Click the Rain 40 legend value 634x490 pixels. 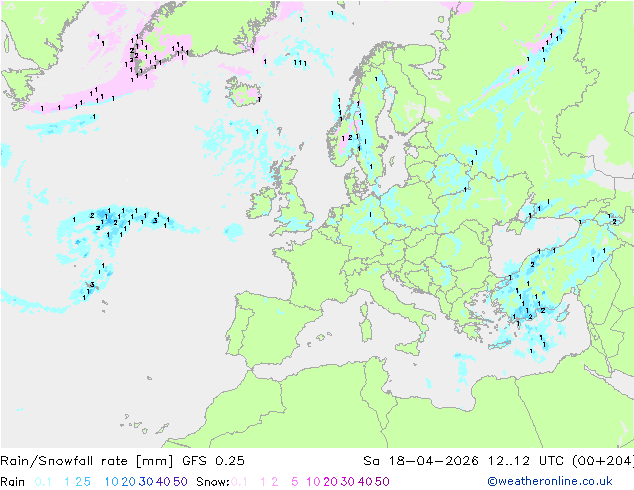tap(163, 482)
